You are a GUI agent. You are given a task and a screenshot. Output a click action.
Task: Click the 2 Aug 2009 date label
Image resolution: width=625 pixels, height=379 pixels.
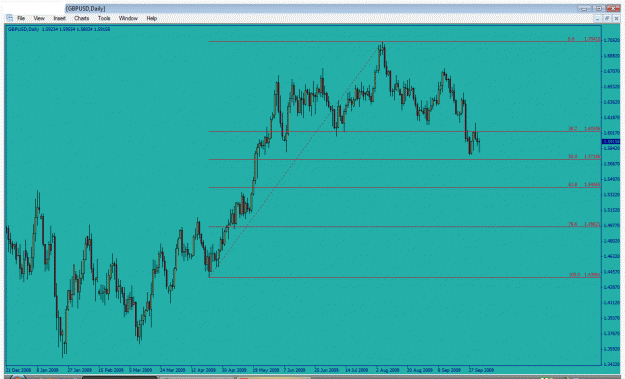[387, 370]
